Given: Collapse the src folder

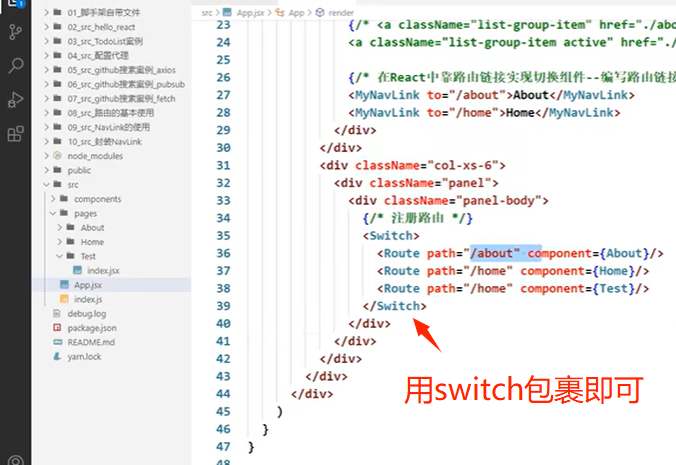Looking at the screenshot, I should (x=46, y=184).
